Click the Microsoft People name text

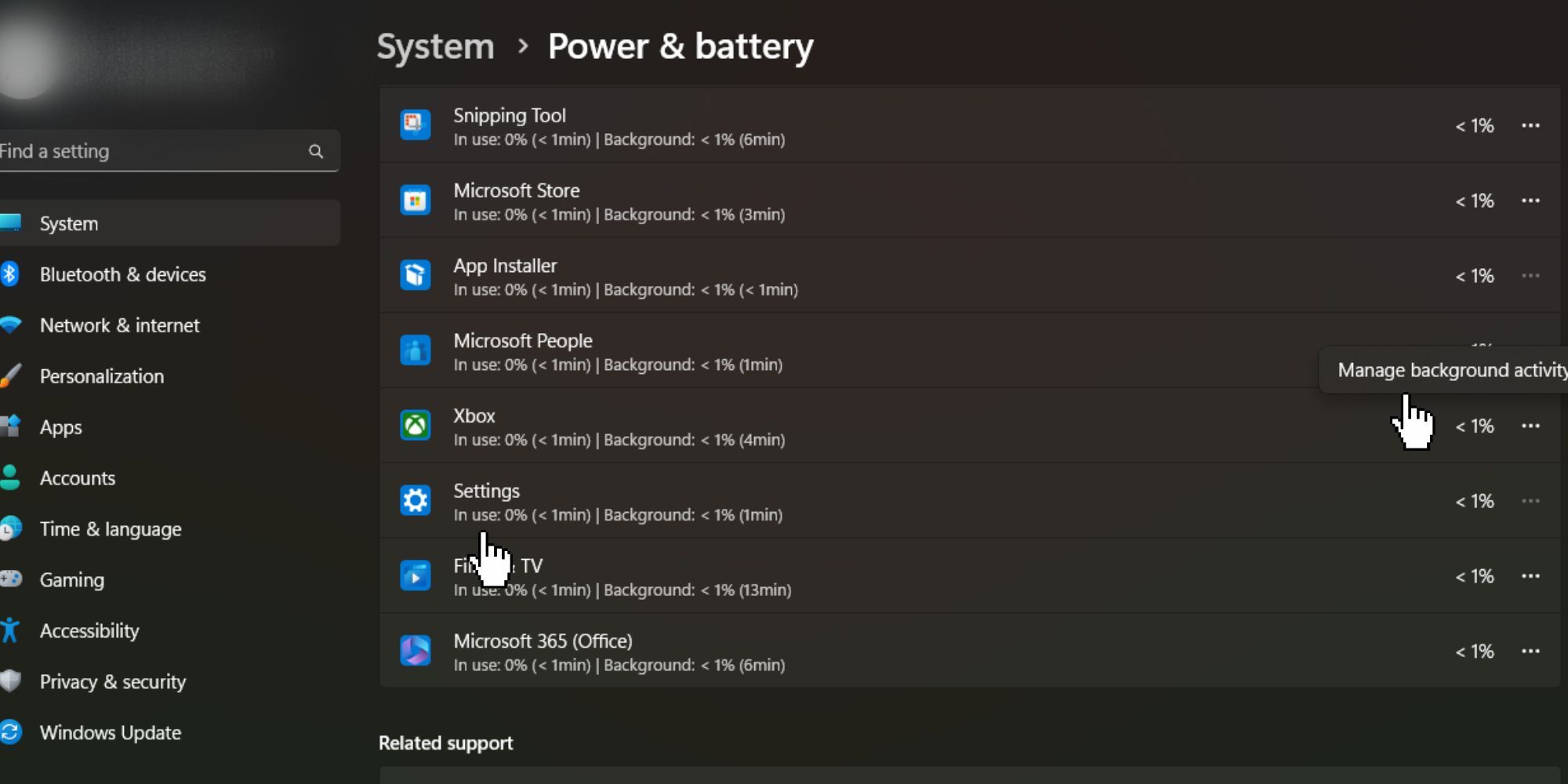523,341
